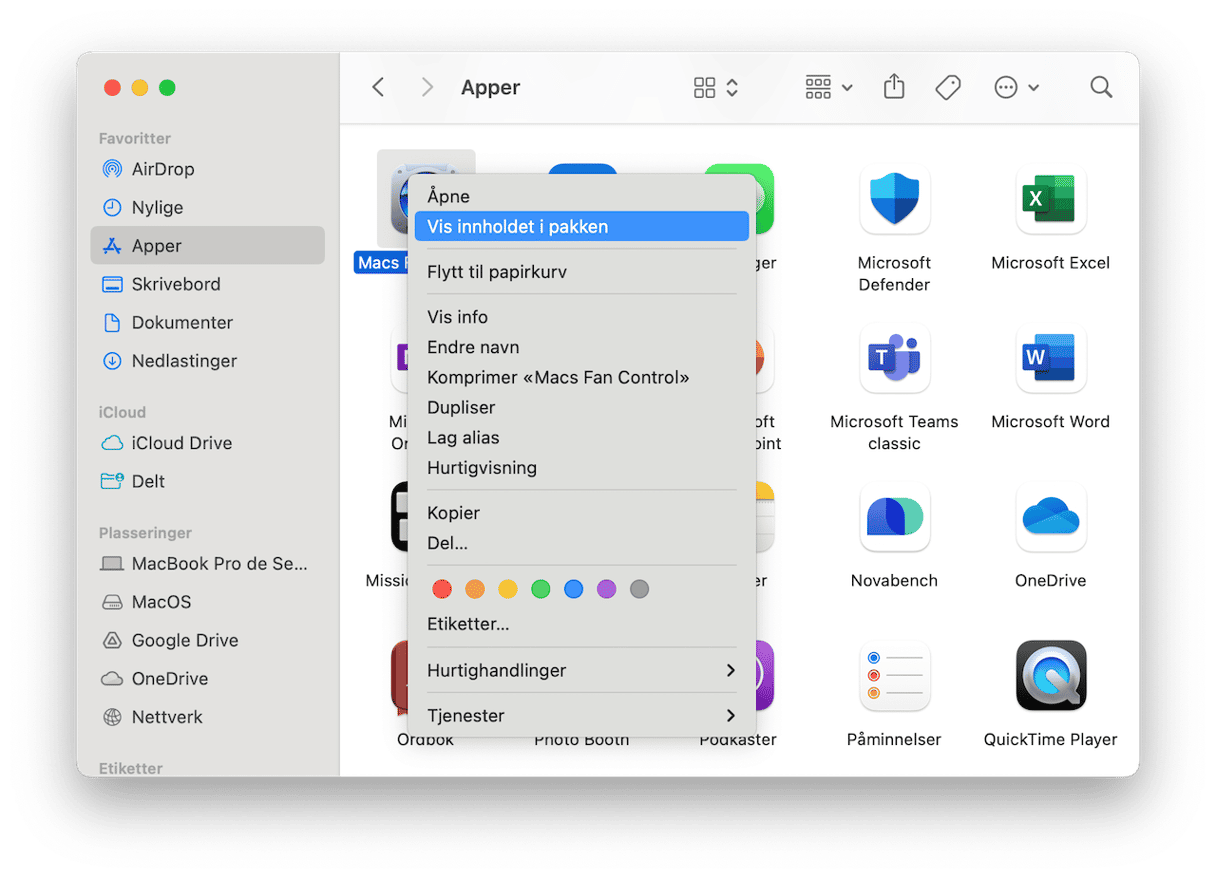
Task: Choose Åpne from the context menu
Action: click(x=581, y=196)
